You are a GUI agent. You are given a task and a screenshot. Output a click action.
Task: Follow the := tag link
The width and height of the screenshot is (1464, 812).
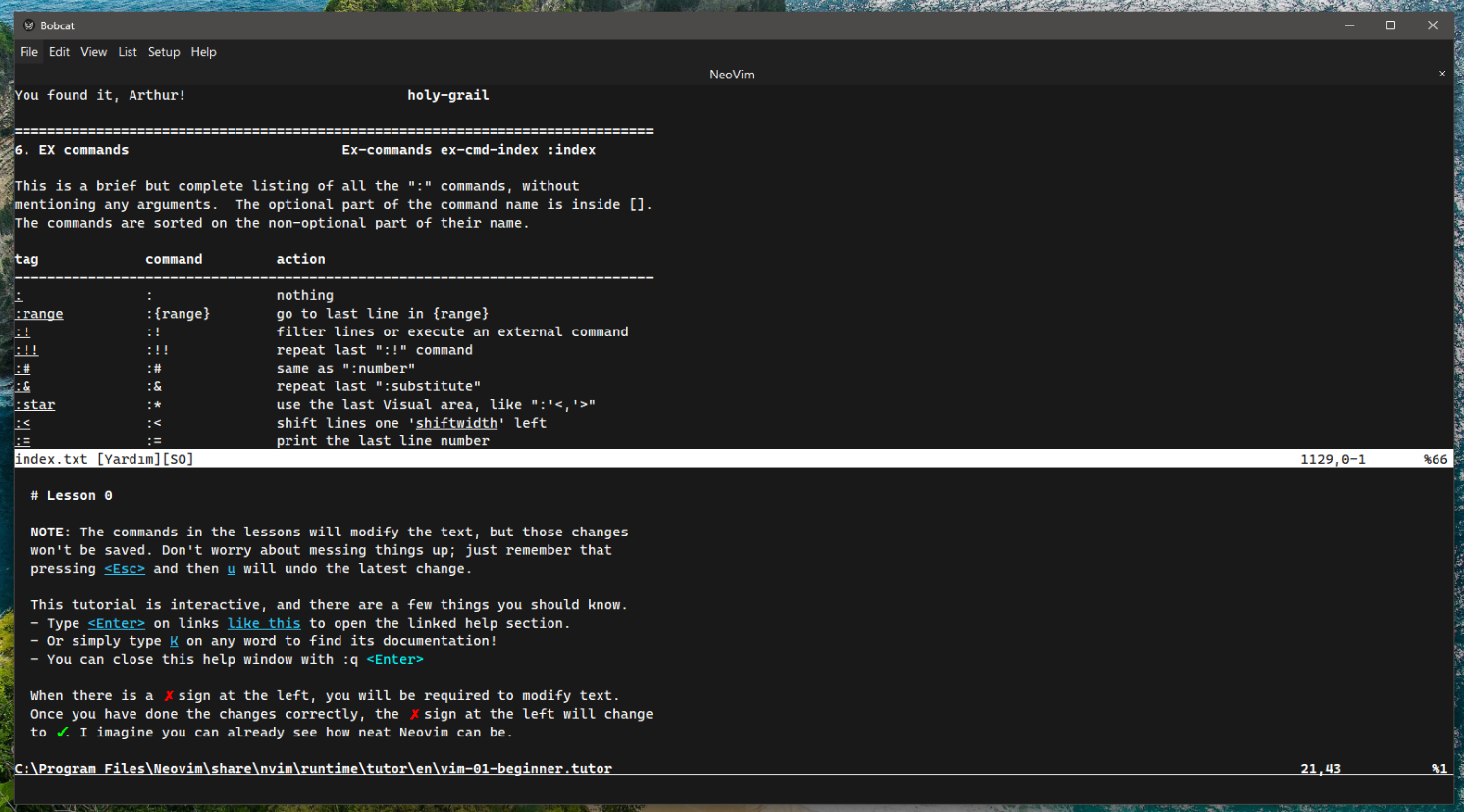tap(23, 441)
